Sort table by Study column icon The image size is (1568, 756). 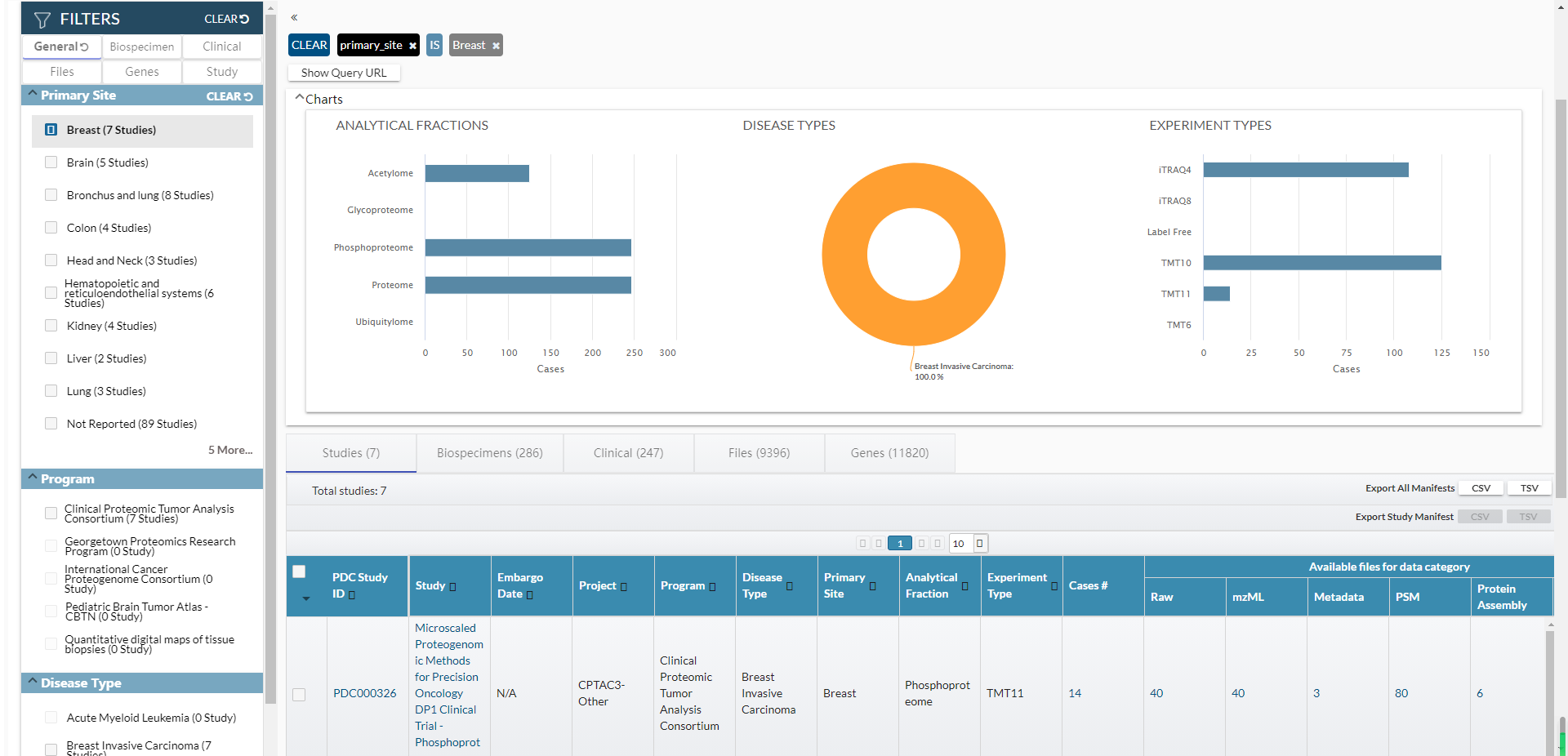pos(452,586)
